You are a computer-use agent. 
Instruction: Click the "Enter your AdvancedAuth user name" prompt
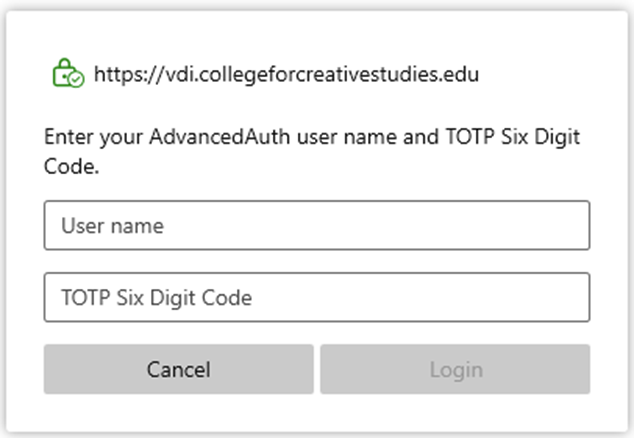click(312, 139)
